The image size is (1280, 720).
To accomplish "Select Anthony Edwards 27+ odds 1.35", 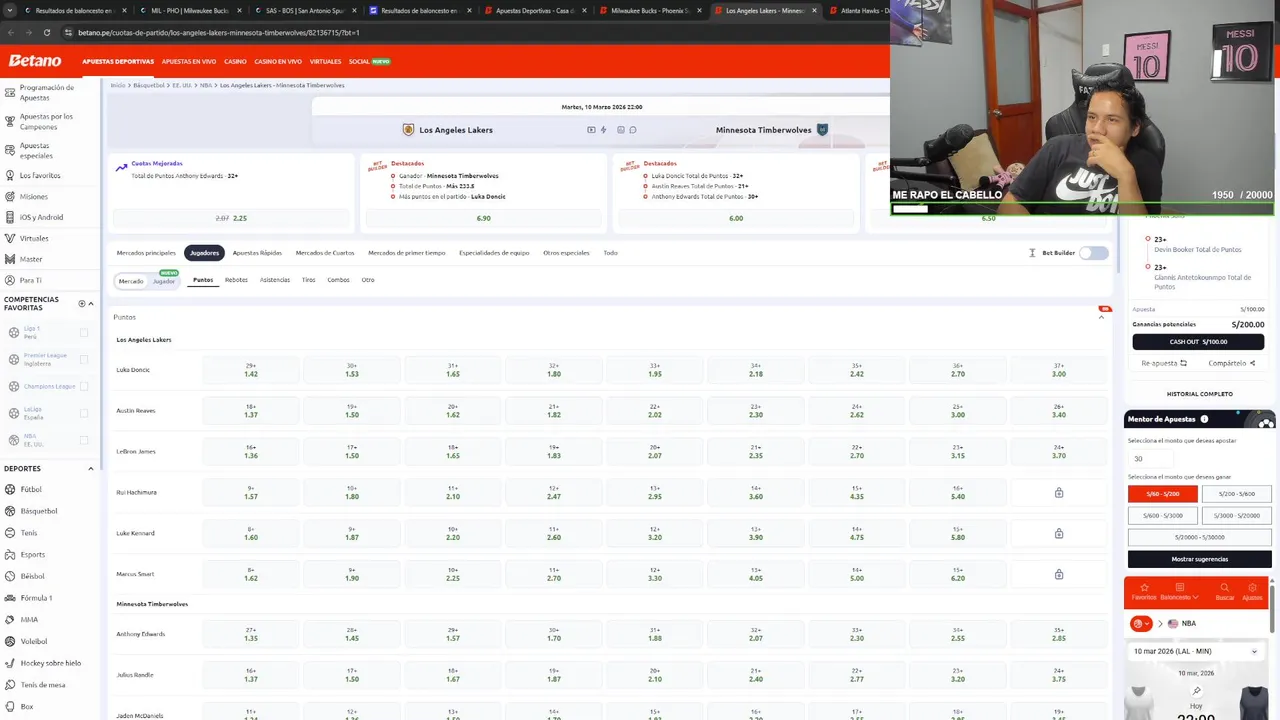I will click(251, 635).
